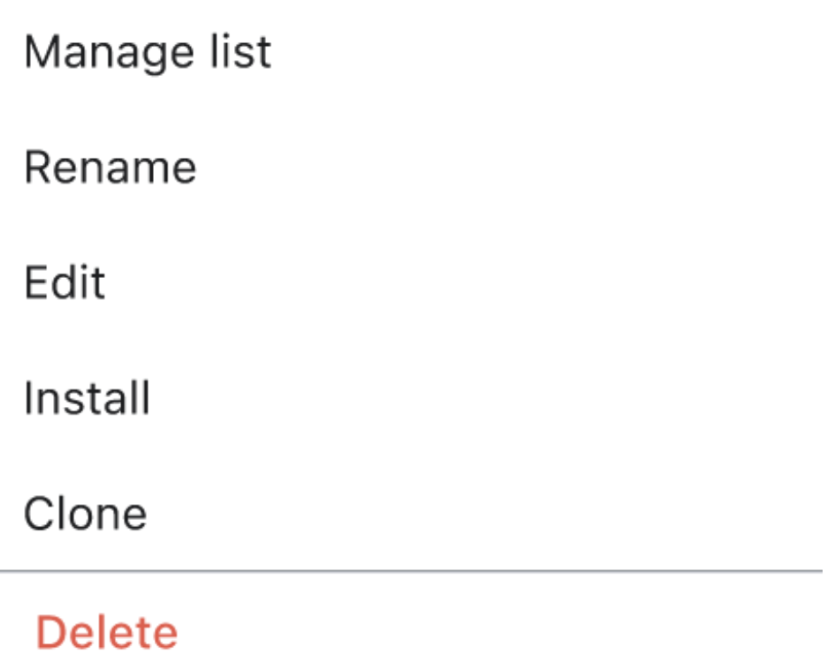
Task: Choose Delete below the separator line
Action: click(107, 632)
